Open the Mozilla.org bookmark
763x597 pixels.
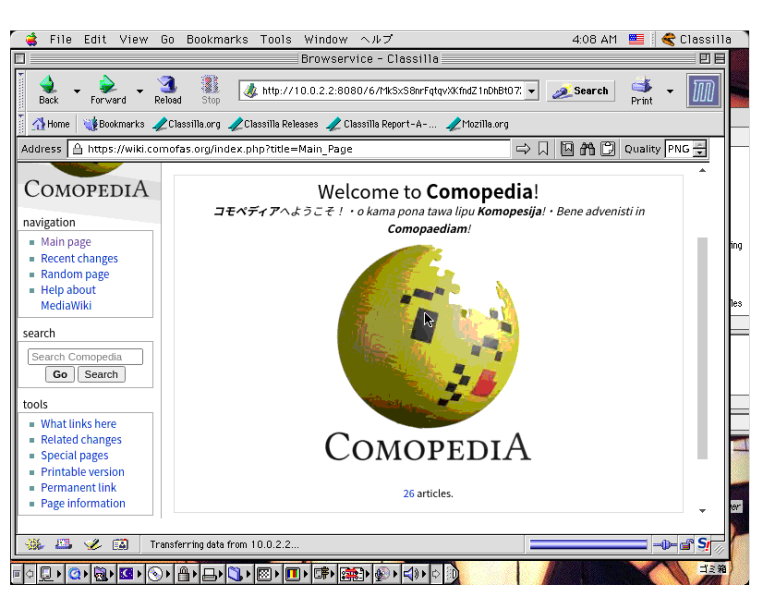478,124
